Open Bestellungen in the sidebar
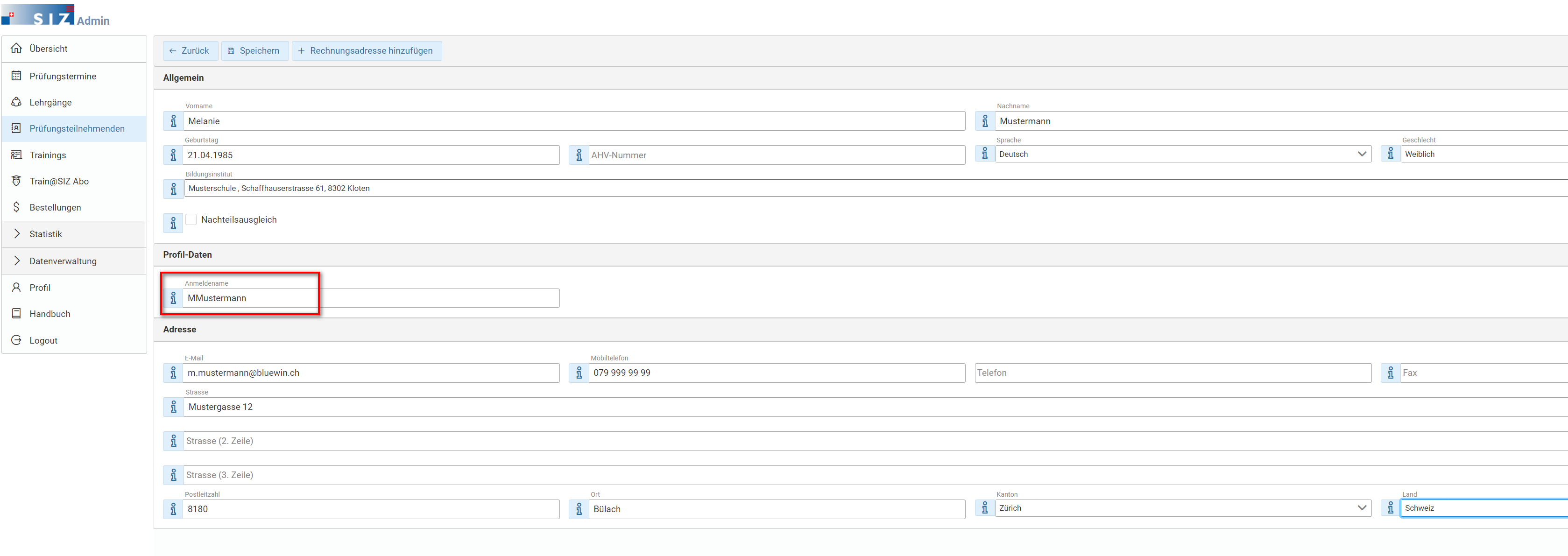Image resolution: width=1568 pixels, height=556 pixels. [x=74, y=207]
